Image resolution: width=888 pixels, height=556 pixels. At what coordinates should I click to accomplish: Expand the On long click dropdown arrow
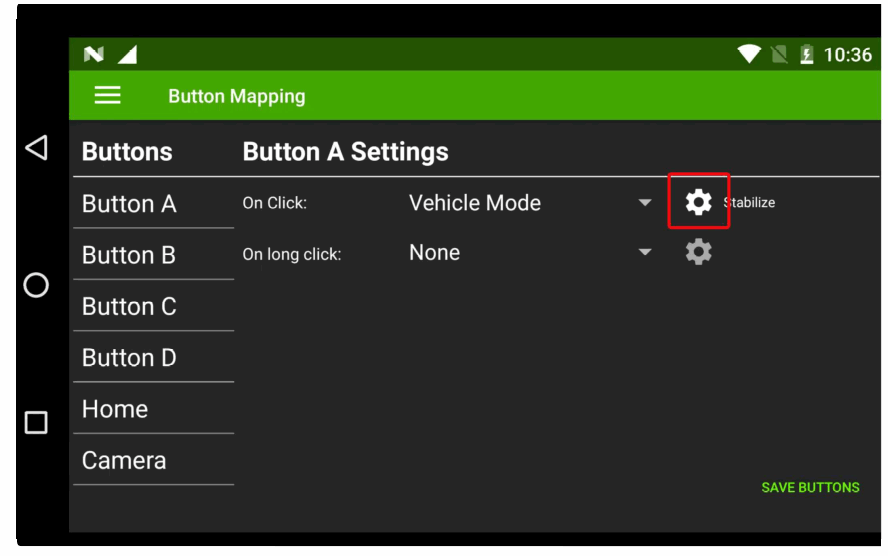[645, 253]
